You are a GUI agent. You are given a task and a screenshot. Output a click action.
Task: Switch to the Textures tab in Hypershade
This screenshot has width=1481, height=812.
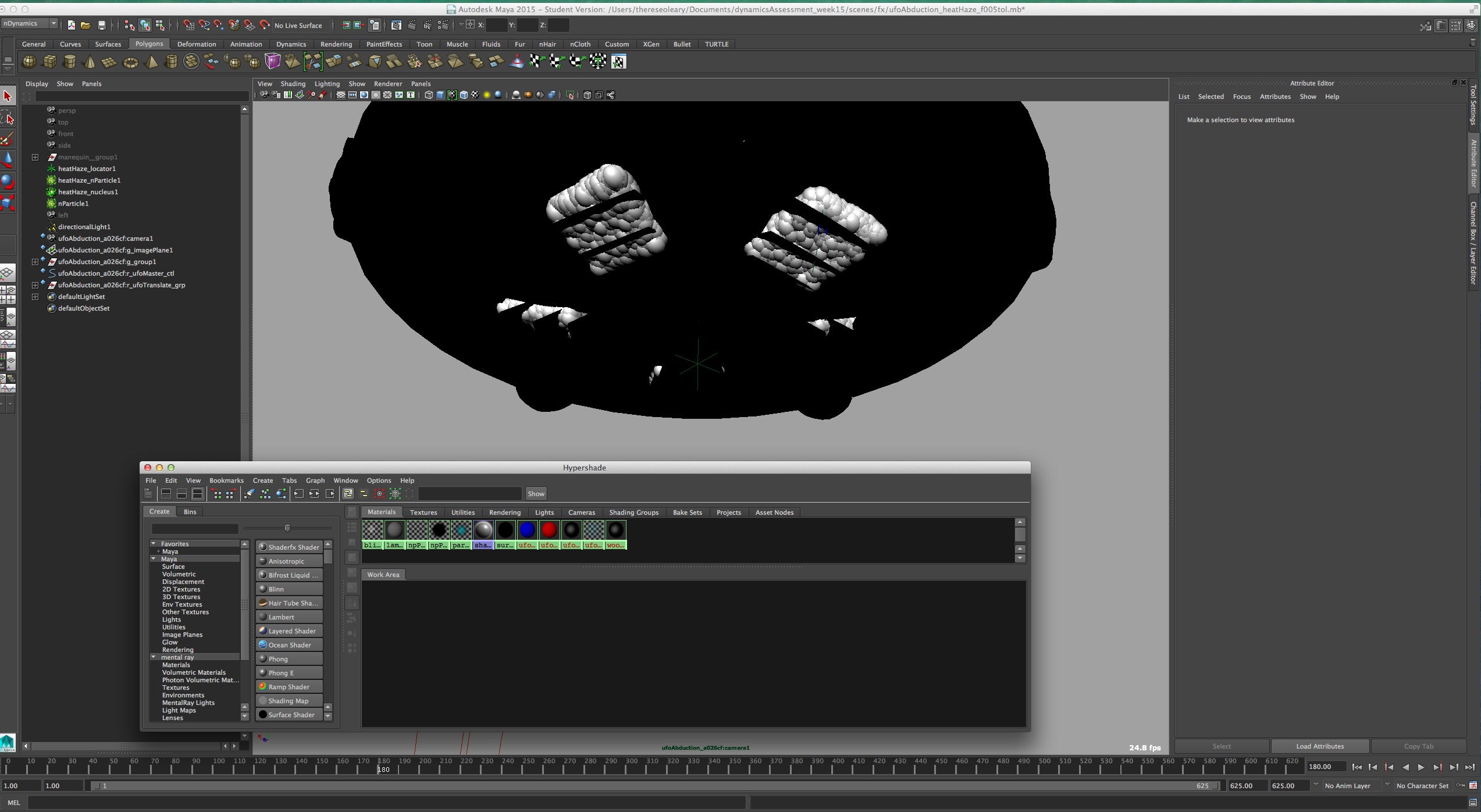(x=423, y=512)
